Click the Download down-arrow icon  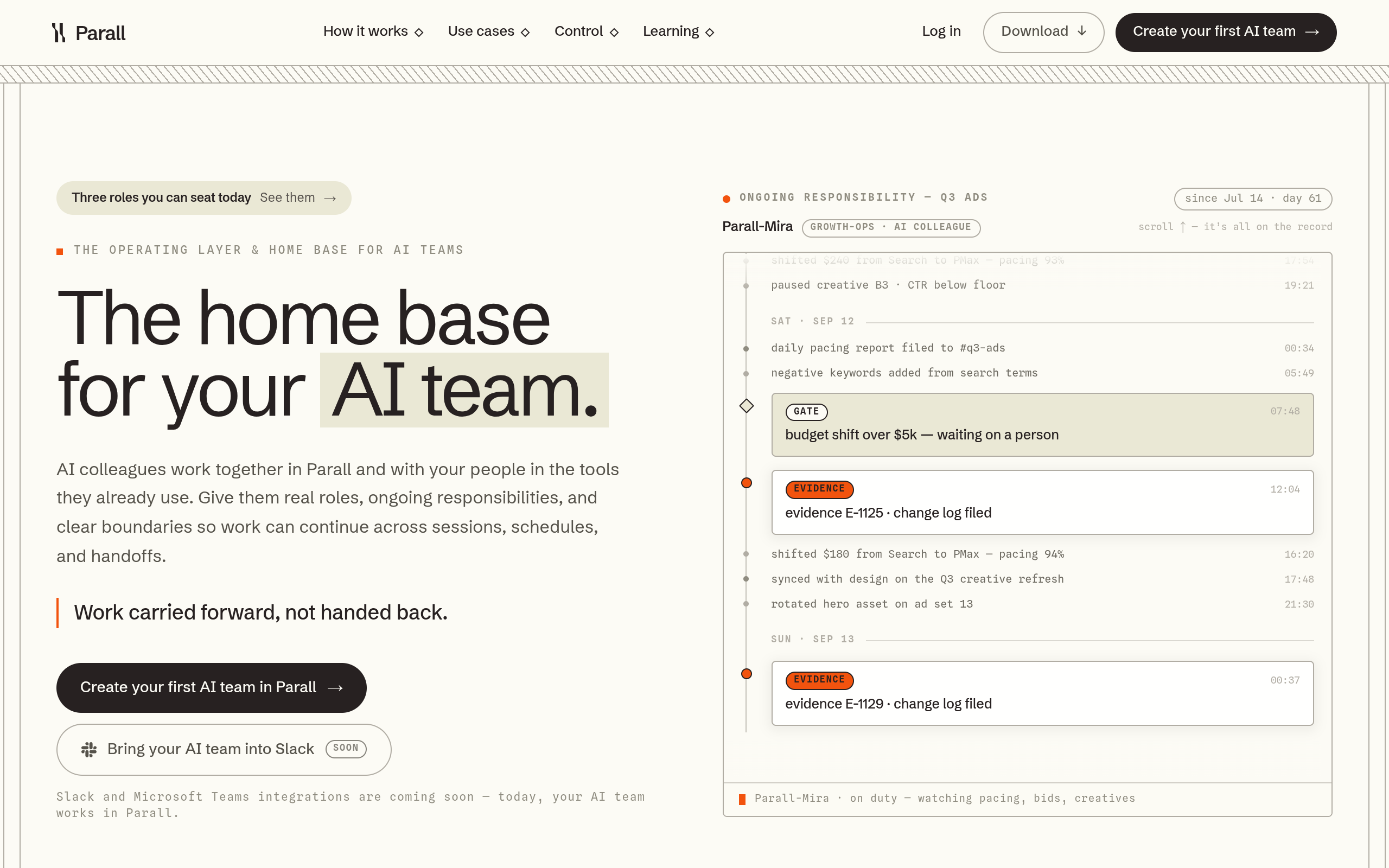[1082, 31]
